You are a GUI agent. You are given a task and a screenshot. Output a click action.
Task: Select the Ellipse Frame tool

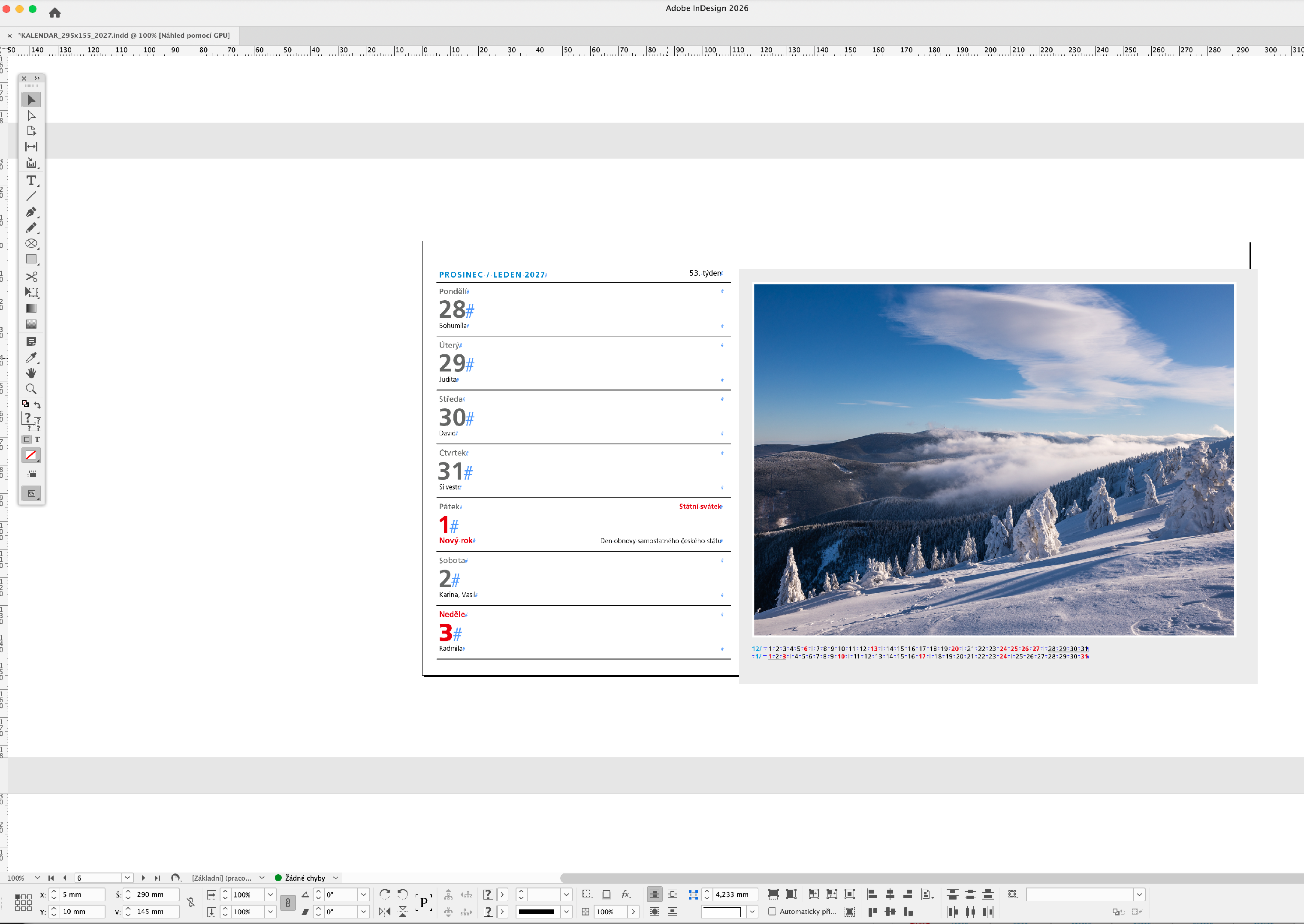(x=31, y=244)
